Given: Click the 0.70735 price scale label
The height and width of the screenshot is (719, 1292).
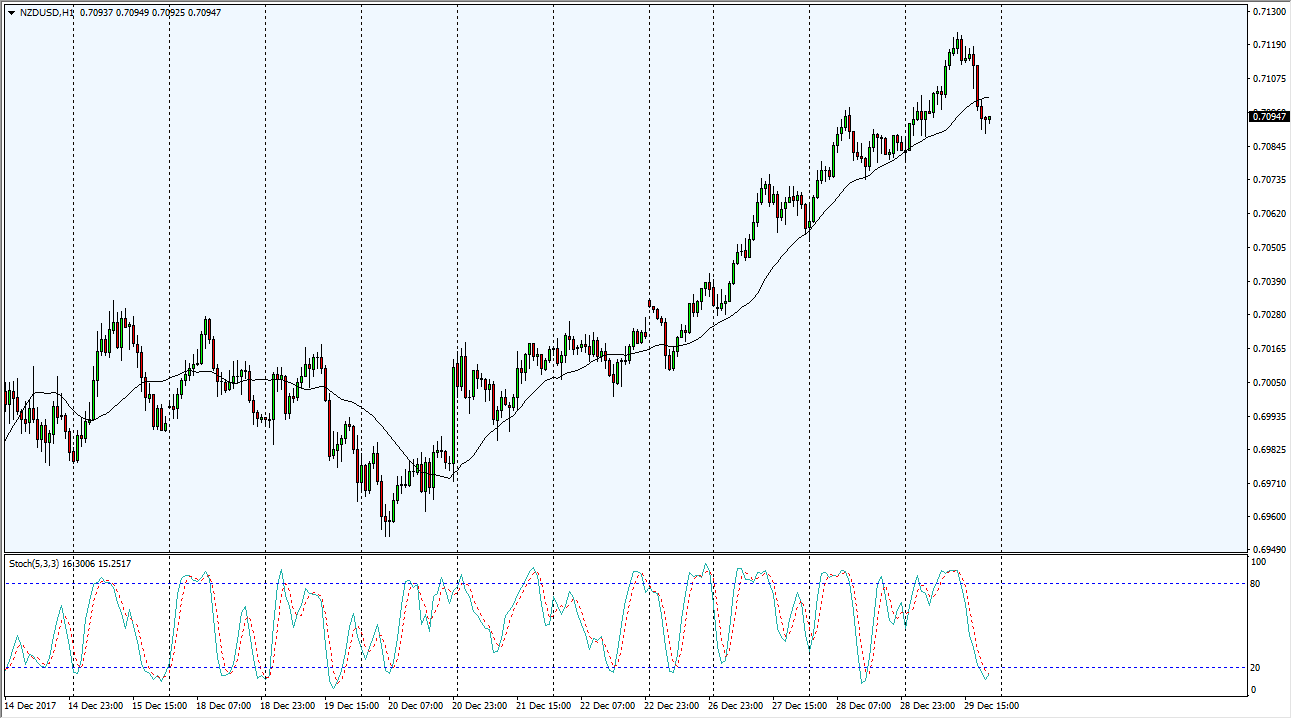Looking at the screenshot, I should coord(1268,180).
